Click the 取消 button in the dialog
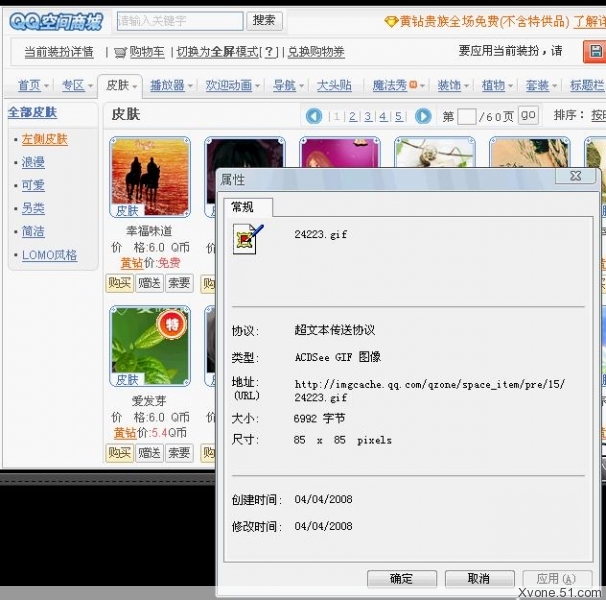The height and width of the screenshot is (600, 606). coord(480,579)
